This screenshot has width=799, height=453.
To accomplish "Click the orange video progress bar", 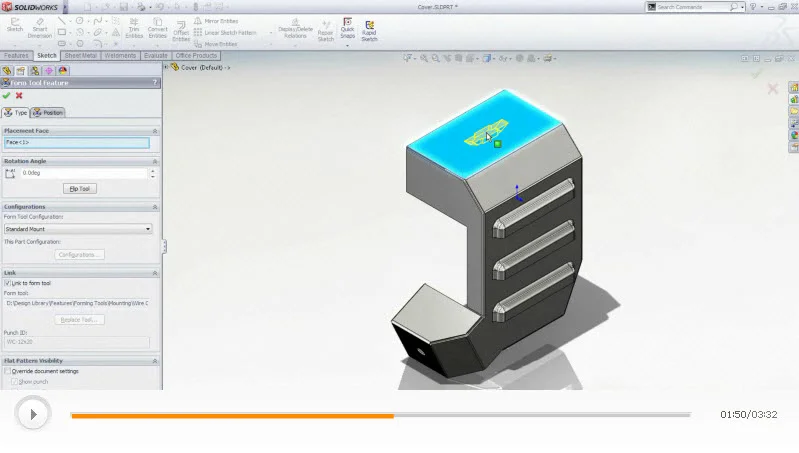I will (x=232, y=416).
